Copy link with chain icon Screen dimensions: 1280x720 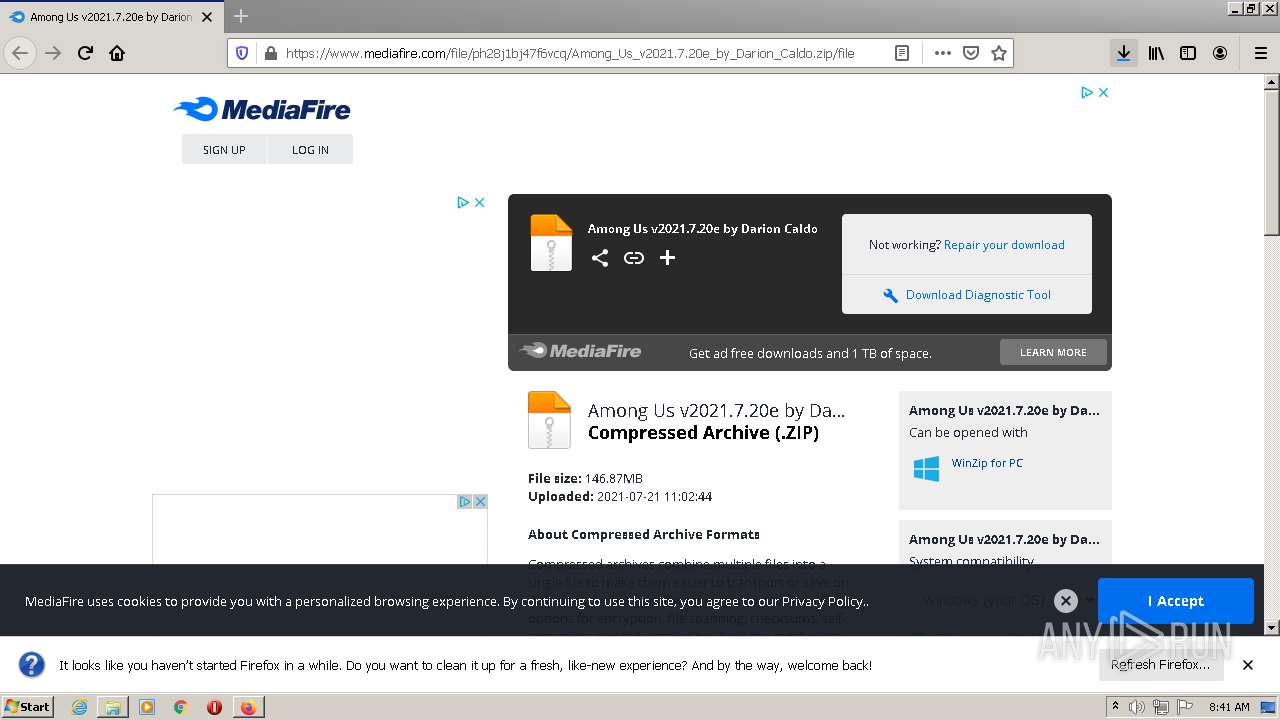634,258
